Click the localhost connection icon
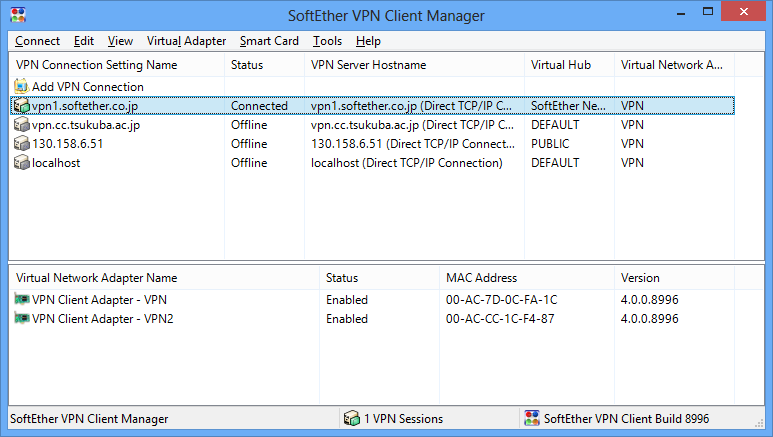773x437 pixels. (x=22, y=163)
